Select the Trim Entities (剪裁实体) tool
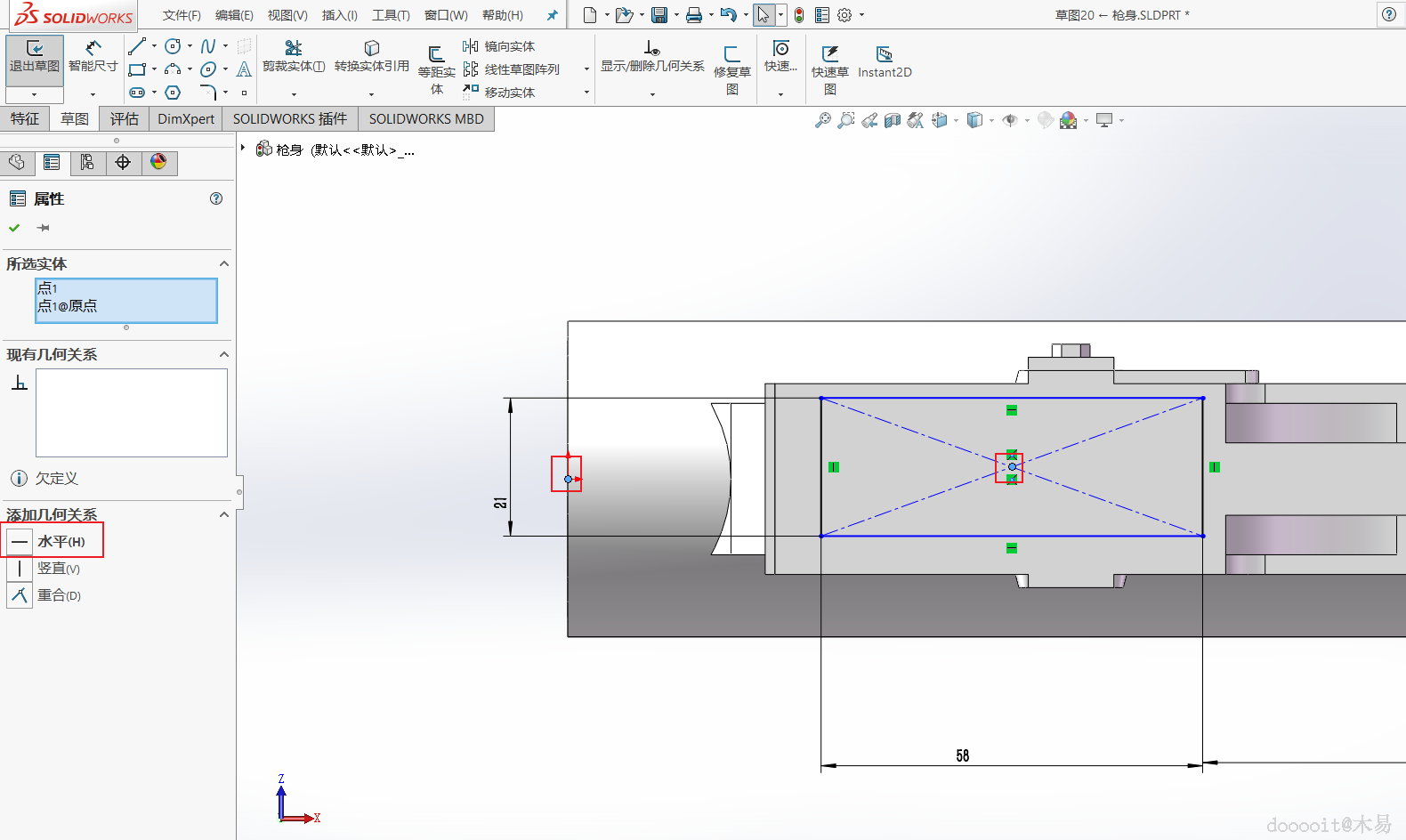 point(293,56)
